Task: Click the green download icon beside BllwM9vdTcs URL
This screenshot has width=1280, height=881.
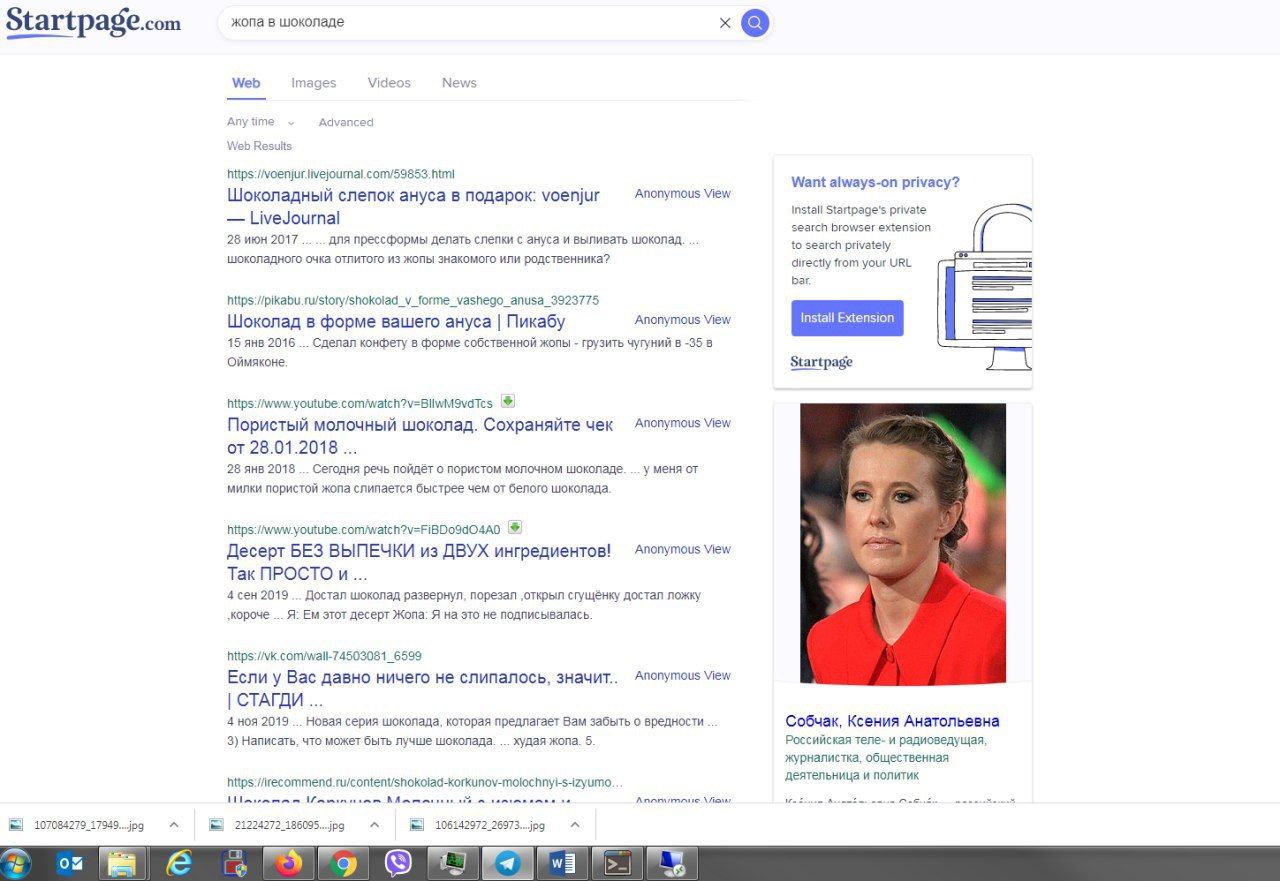Action: [508, 401]
